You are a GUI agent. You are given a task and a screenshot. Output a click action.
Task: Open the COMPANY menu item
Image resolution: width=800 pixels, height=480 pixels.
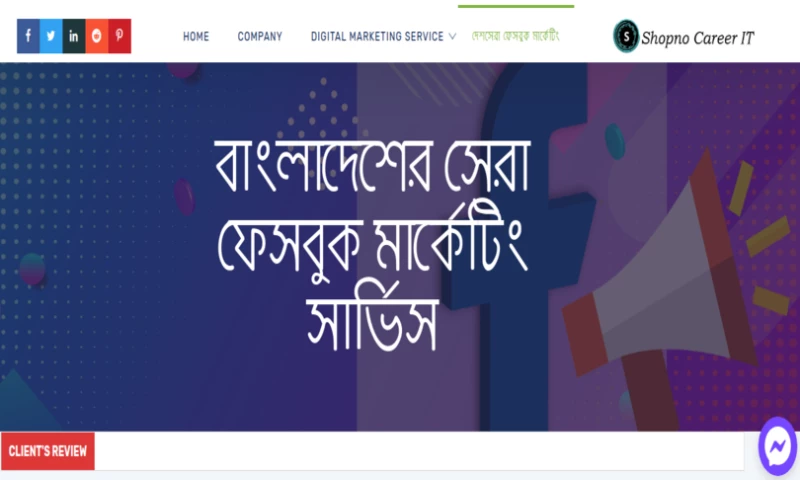pyautogui.click(x=260, y=37)
